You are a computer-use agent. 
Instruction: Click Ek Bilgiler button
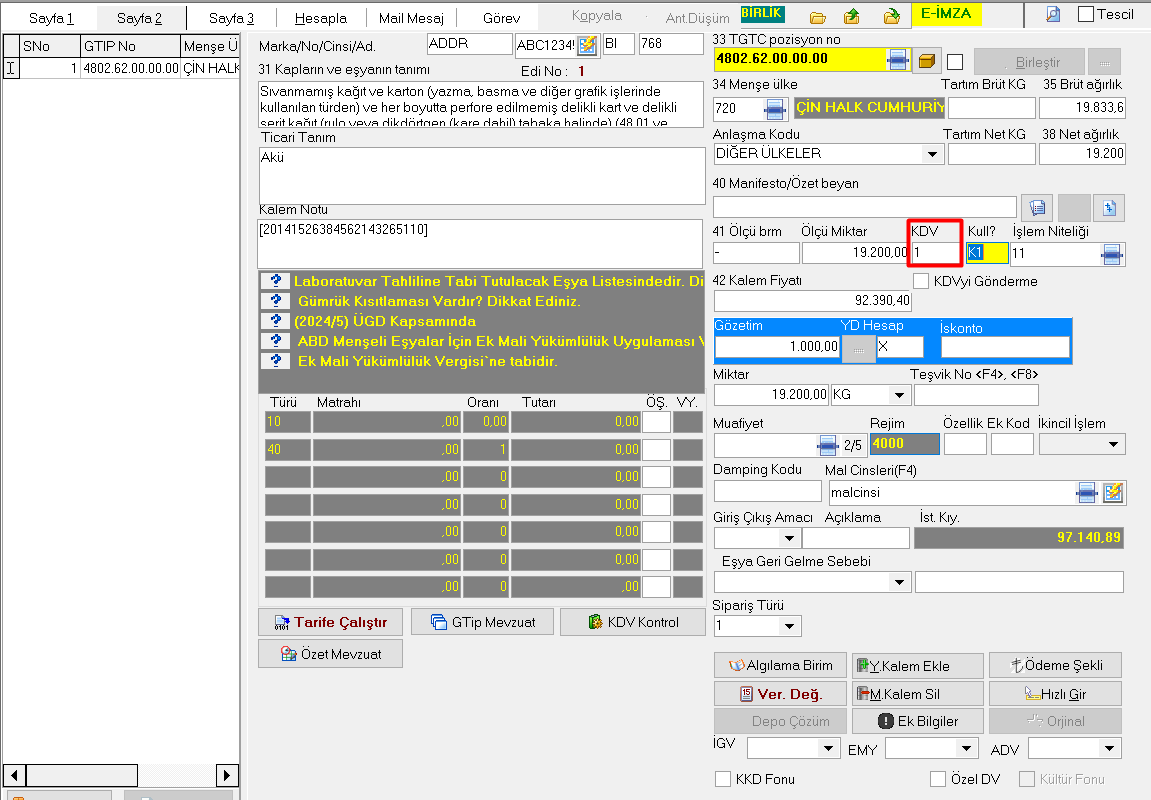click(918, 721)
